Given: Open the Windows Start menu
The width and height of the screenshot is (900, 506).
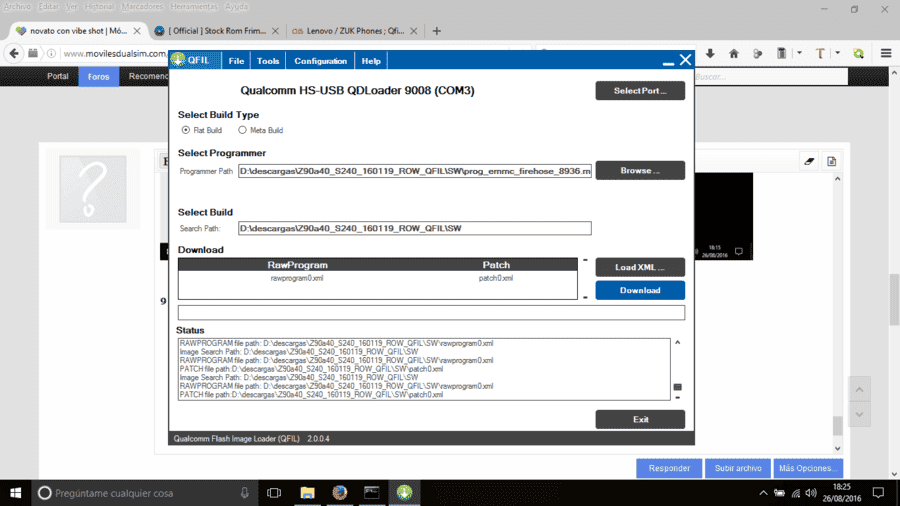Looking at the screenshot, I should (x=15, y=493).
